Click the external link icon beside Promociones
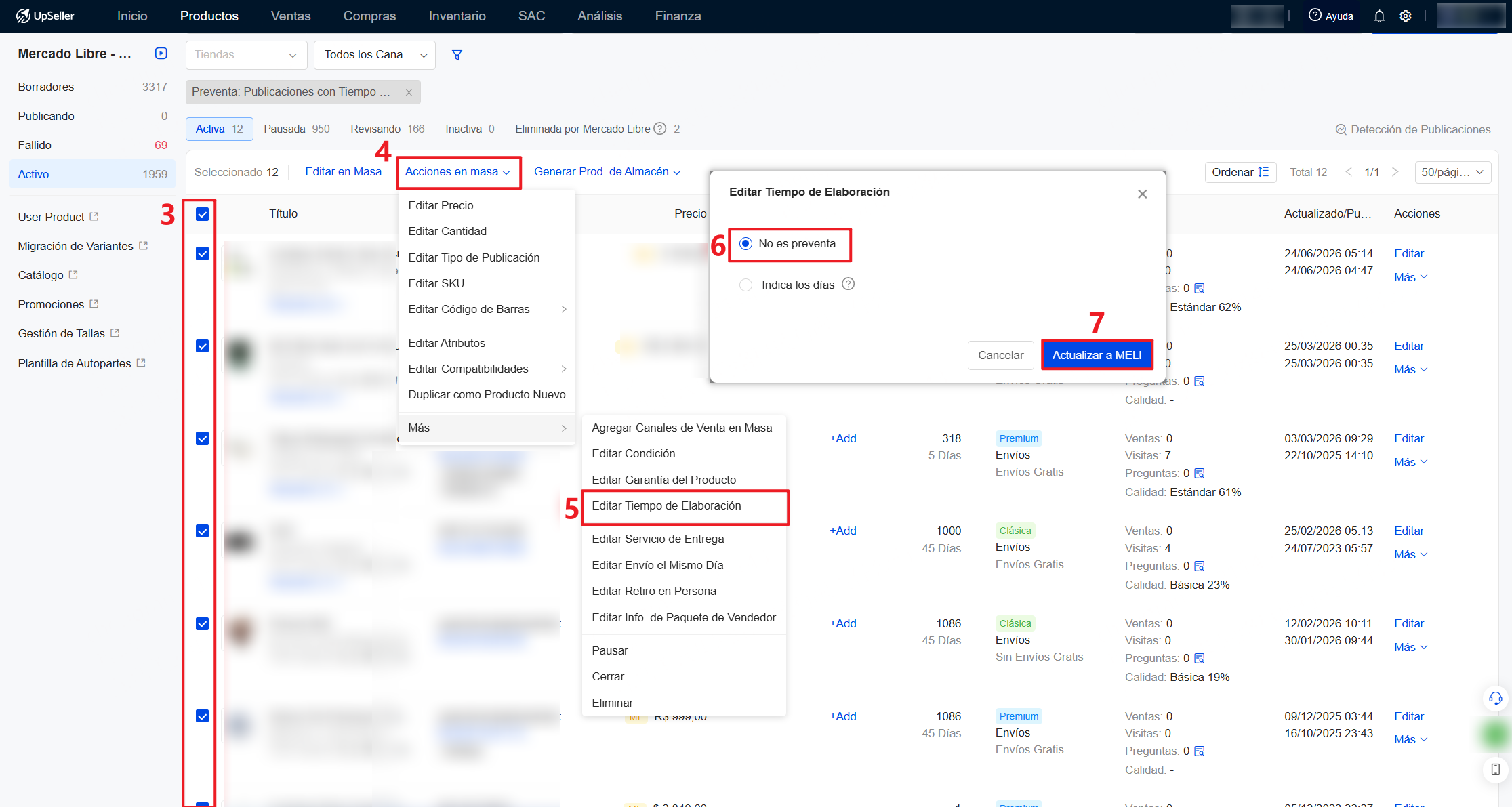The height and width of the screenshot is (807, 1512). (x=94, y=304)
